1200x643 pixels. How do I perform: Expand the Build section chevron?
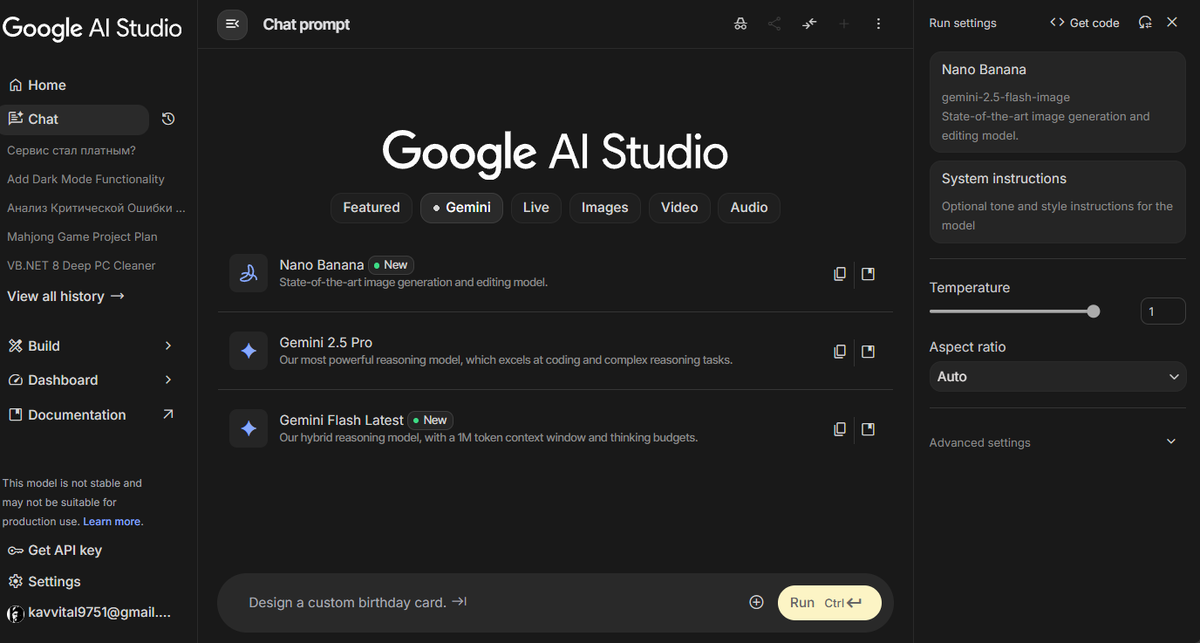pos(168,346)
